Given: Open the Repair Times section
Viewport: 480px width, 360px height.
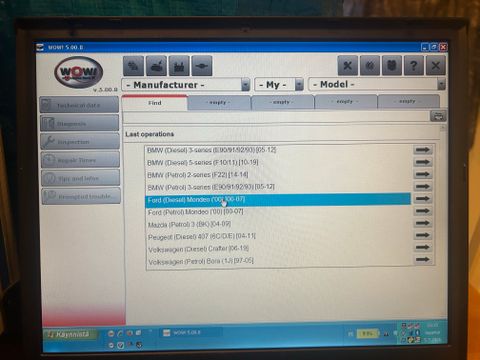Looking at the screenshot, I should click(80, 160).
